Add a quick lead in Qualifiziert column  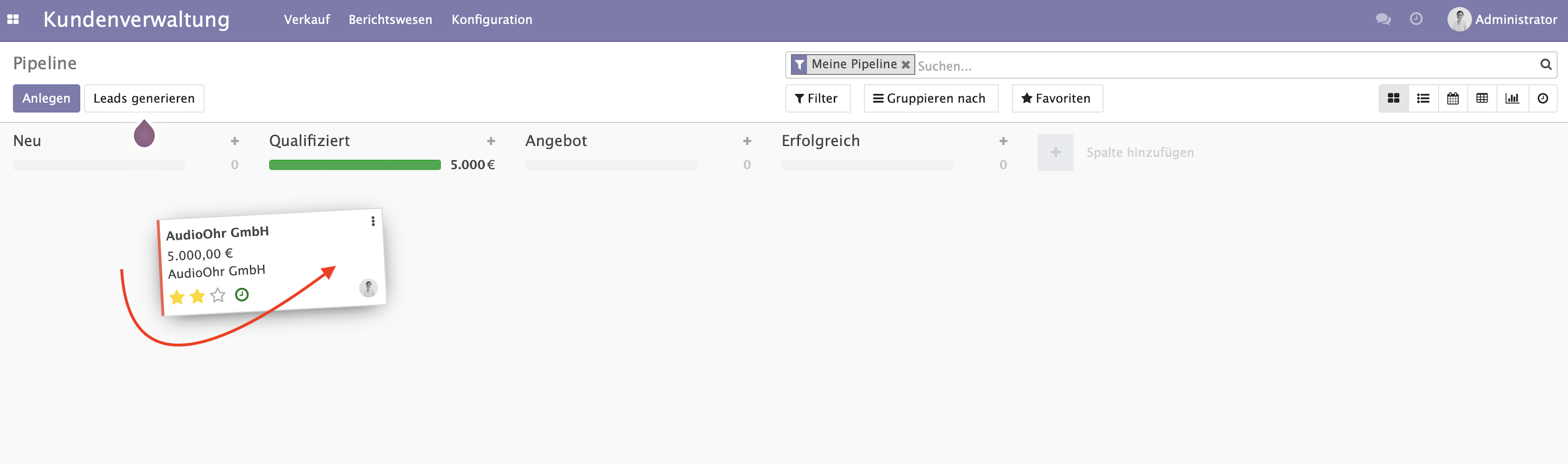click(x=491, y=141)
